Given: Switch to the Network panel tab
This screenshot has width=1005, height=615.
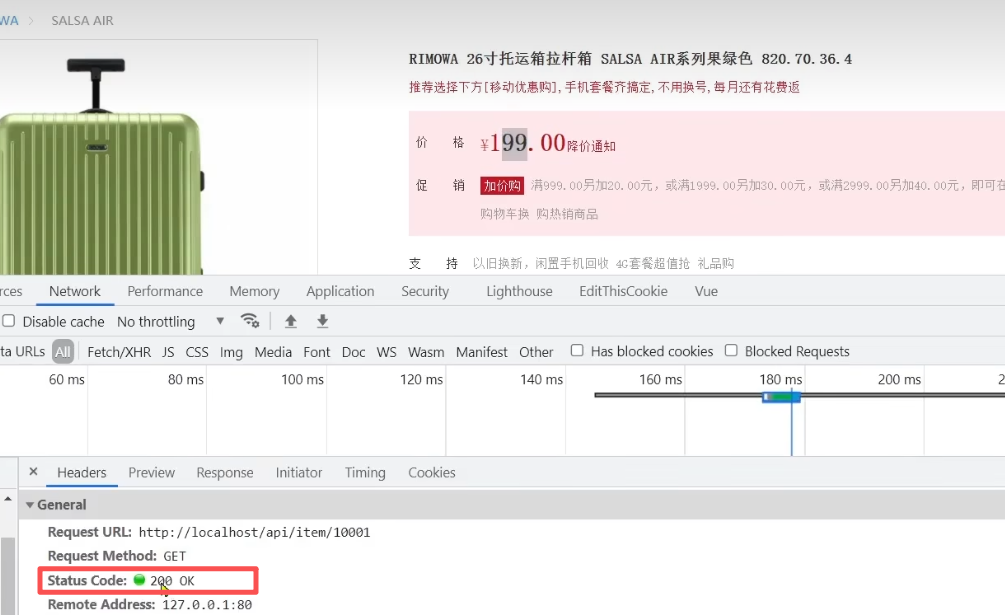Looking at the screenshot, I should tap(75, 291).
